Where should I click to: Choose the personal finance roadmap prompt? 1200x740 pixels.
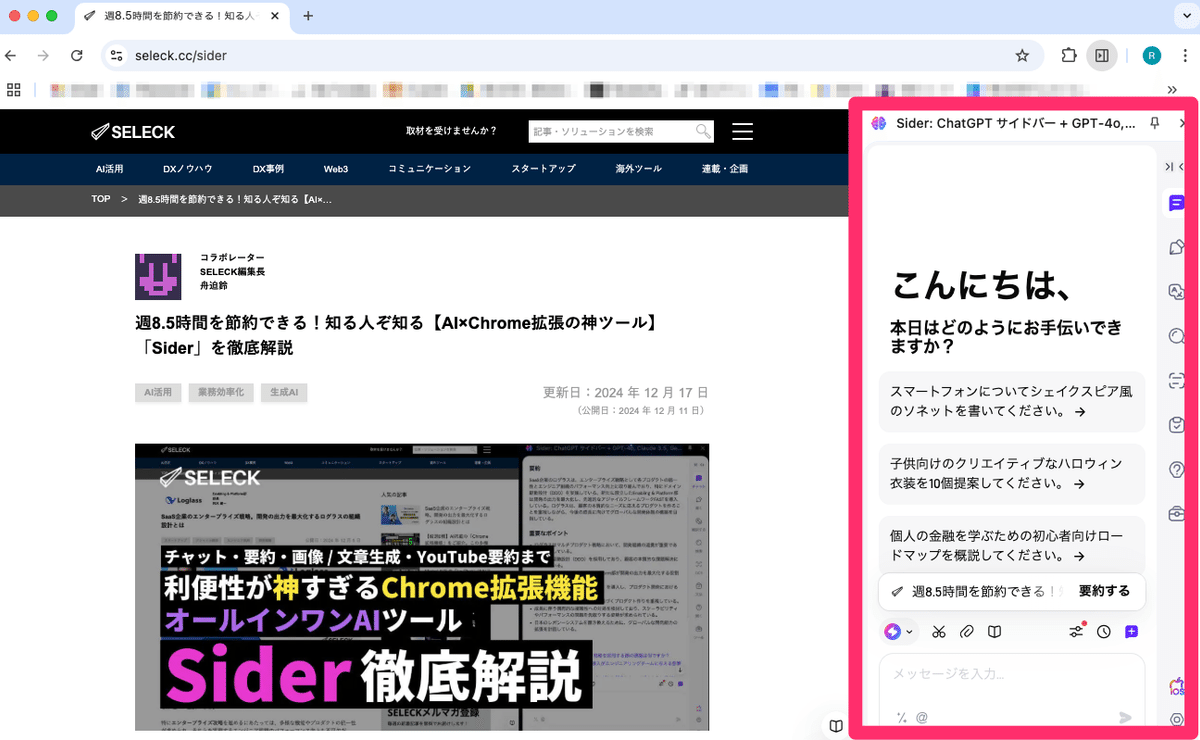point(1011,544)
